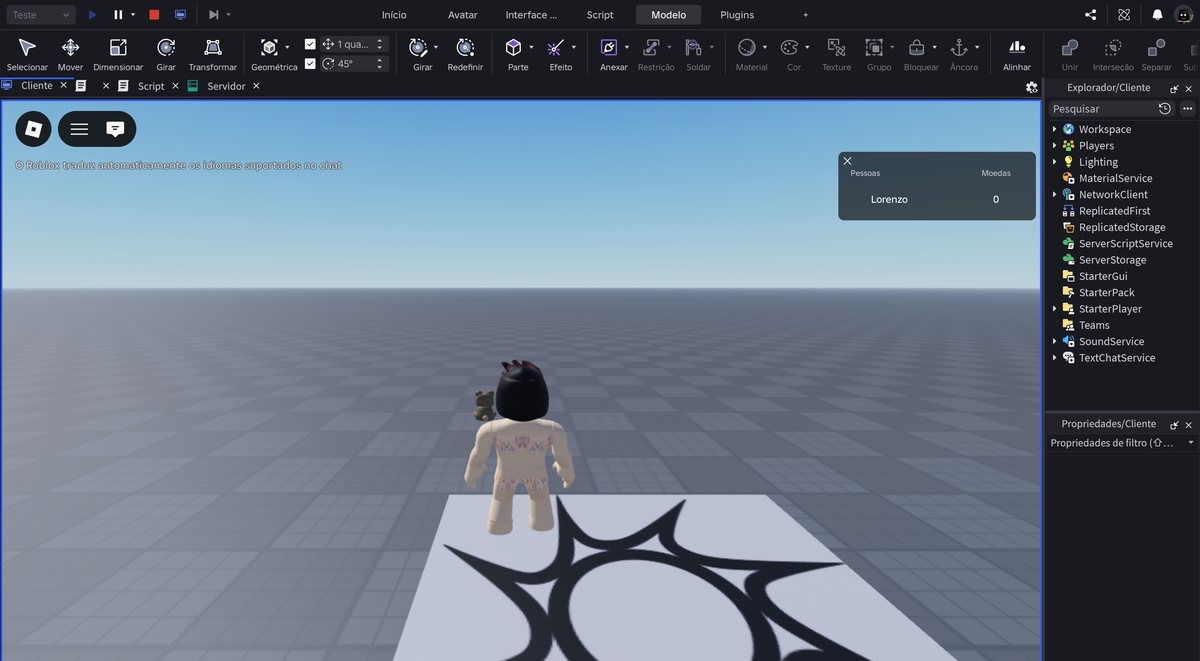1200x661 pixels.
Task: Open the Teste mode dropdown
Action: click(39, 15)
